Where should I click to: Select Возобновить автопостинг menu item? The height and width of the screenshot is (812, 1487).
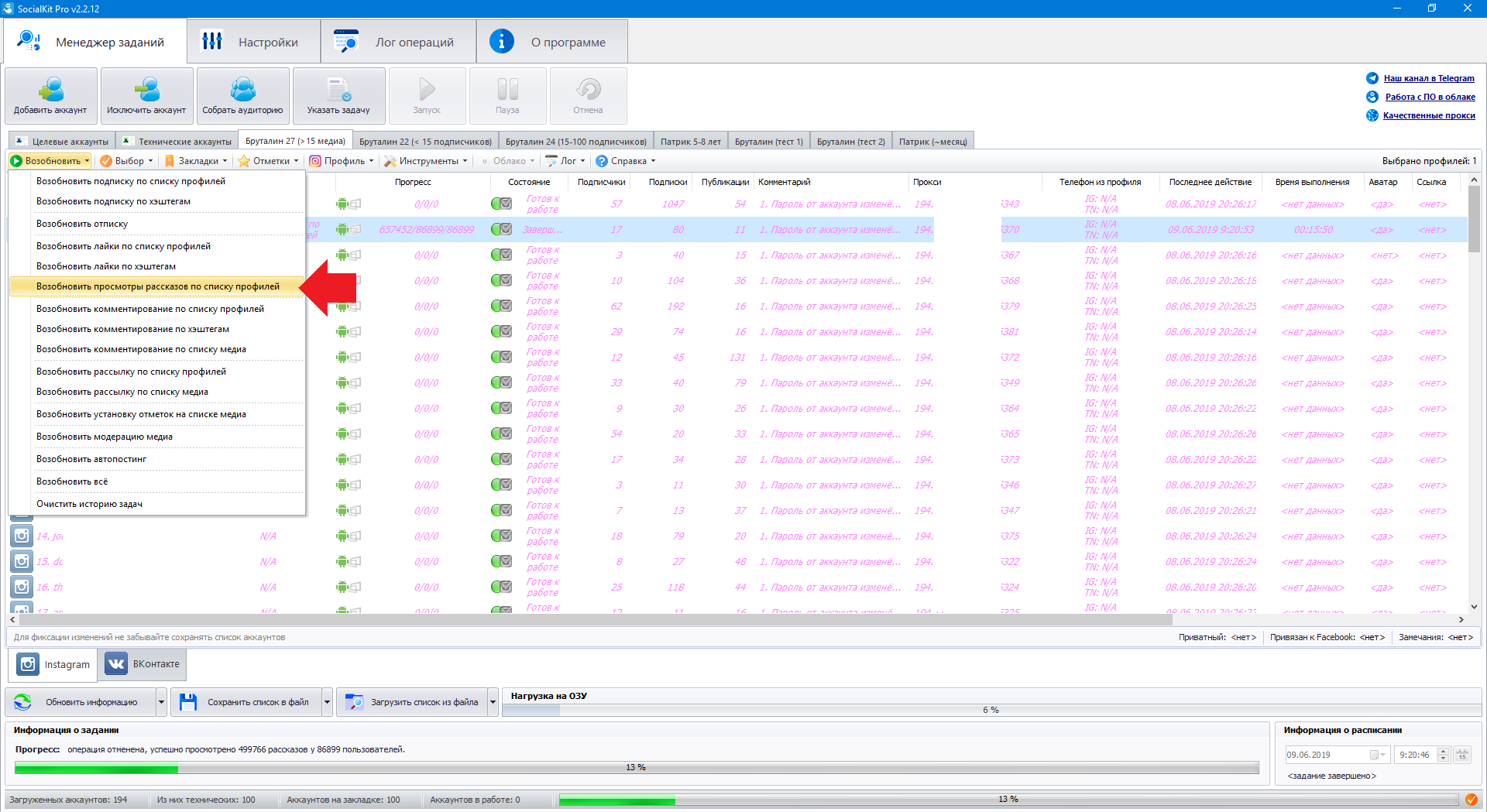coord(157,459)
